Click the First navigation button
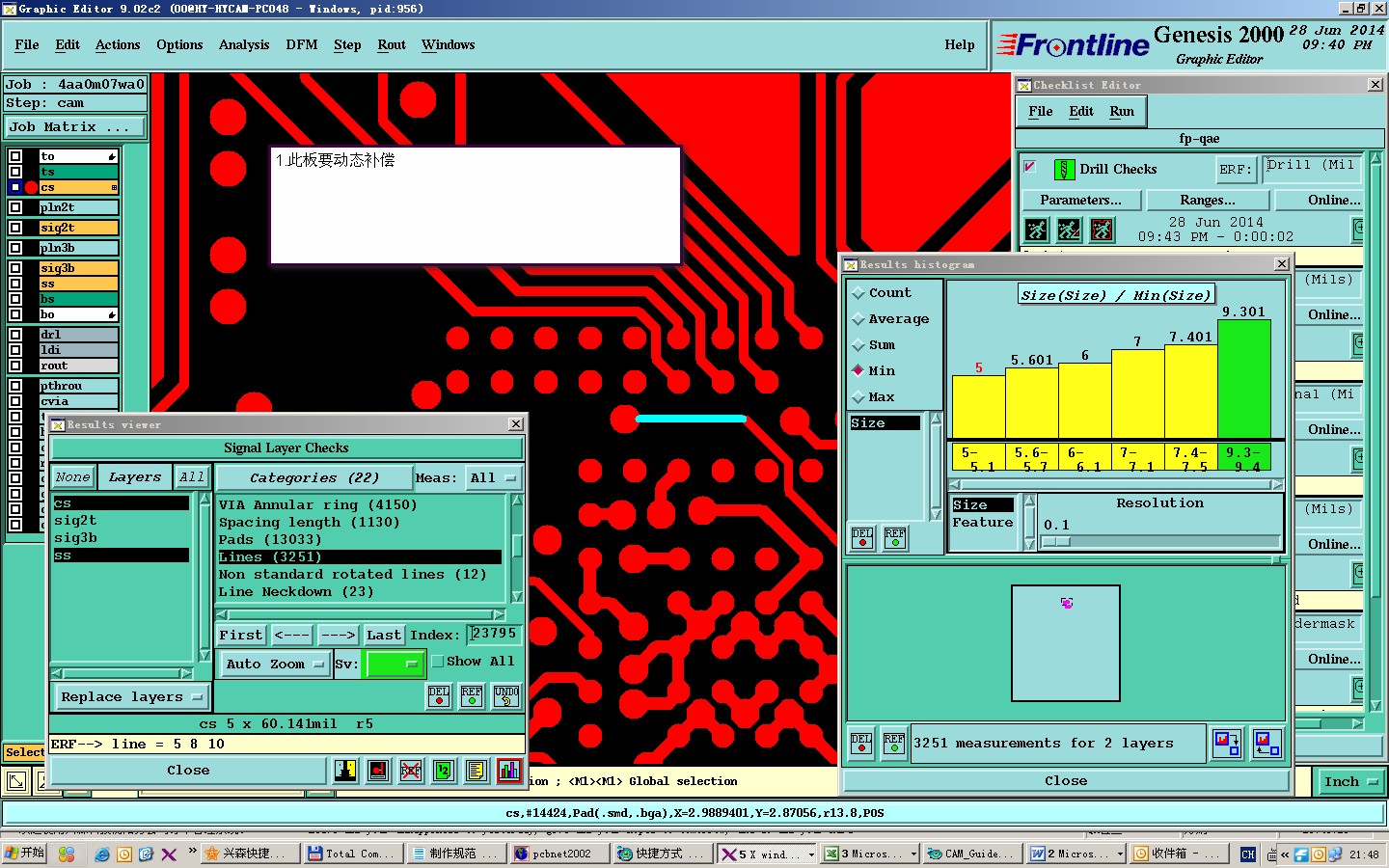 241,635
